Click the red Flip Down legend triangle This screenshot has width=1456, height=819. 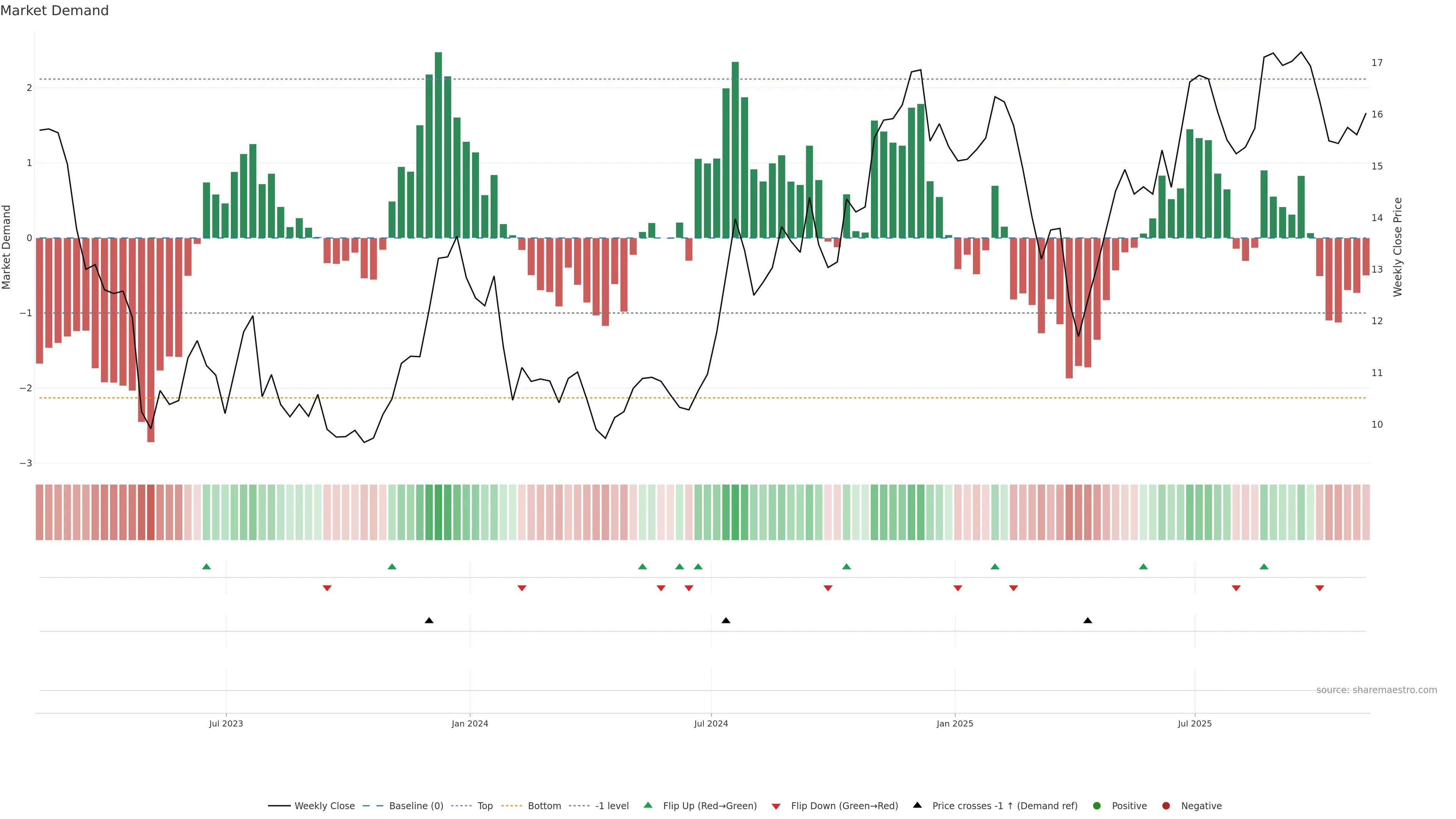click(776, 806)
